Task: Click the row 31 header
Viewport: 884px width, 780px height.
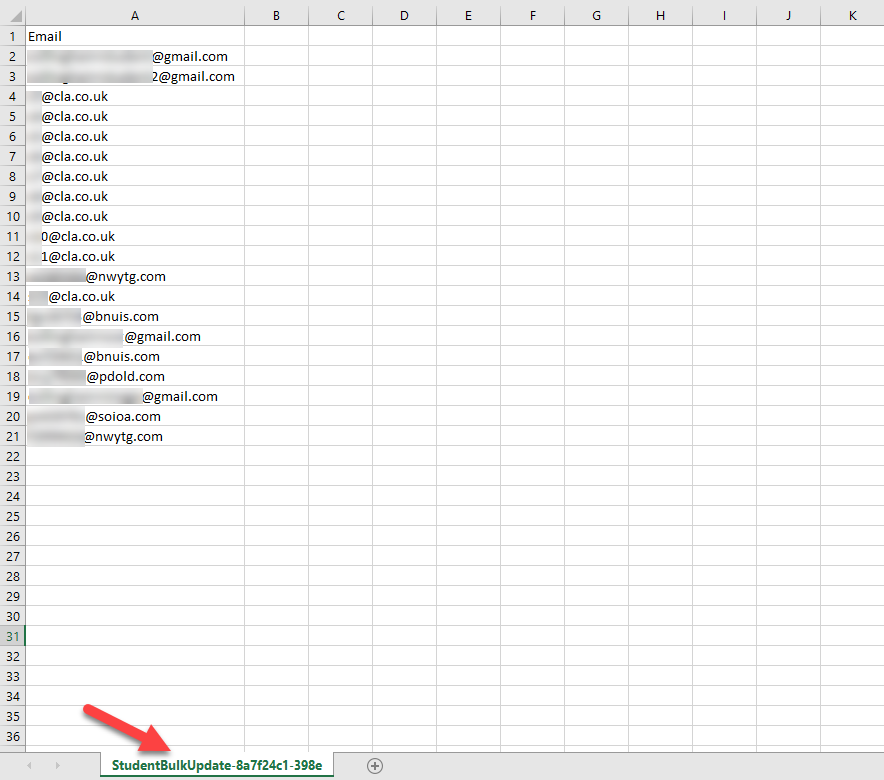Action: point(12,636)
